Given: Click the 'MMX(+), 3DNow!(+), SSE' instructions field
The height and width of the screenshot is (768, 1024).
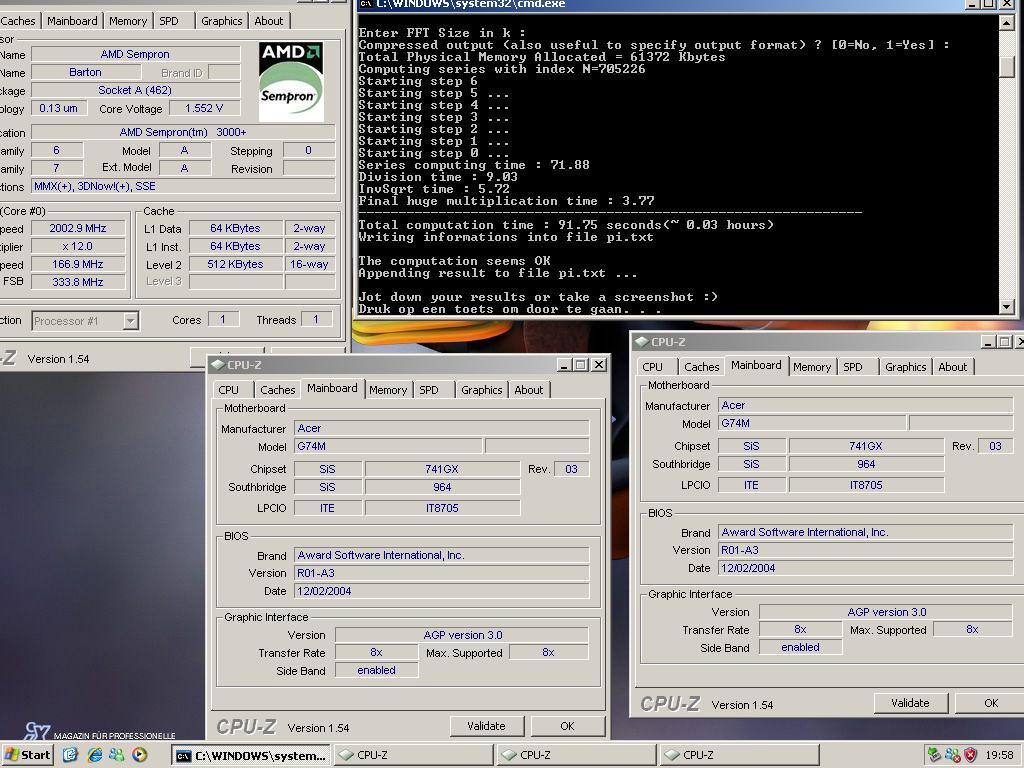Looking at the screenshot, I should coord(183,186).
